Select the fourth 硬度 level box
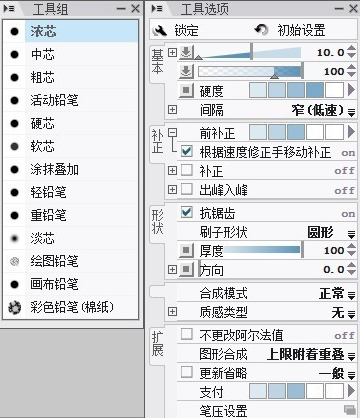The height and width of the screenshot is (418, 360). (x=315, y=90)
